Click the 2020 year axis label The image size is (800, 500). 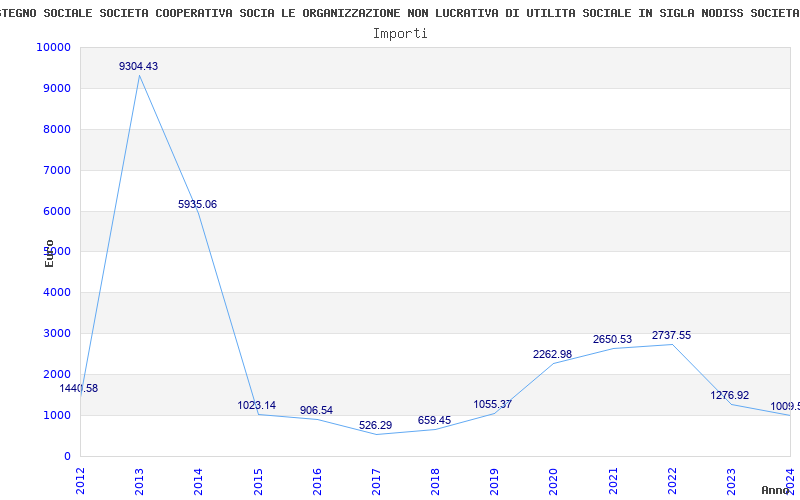(554, 481)
